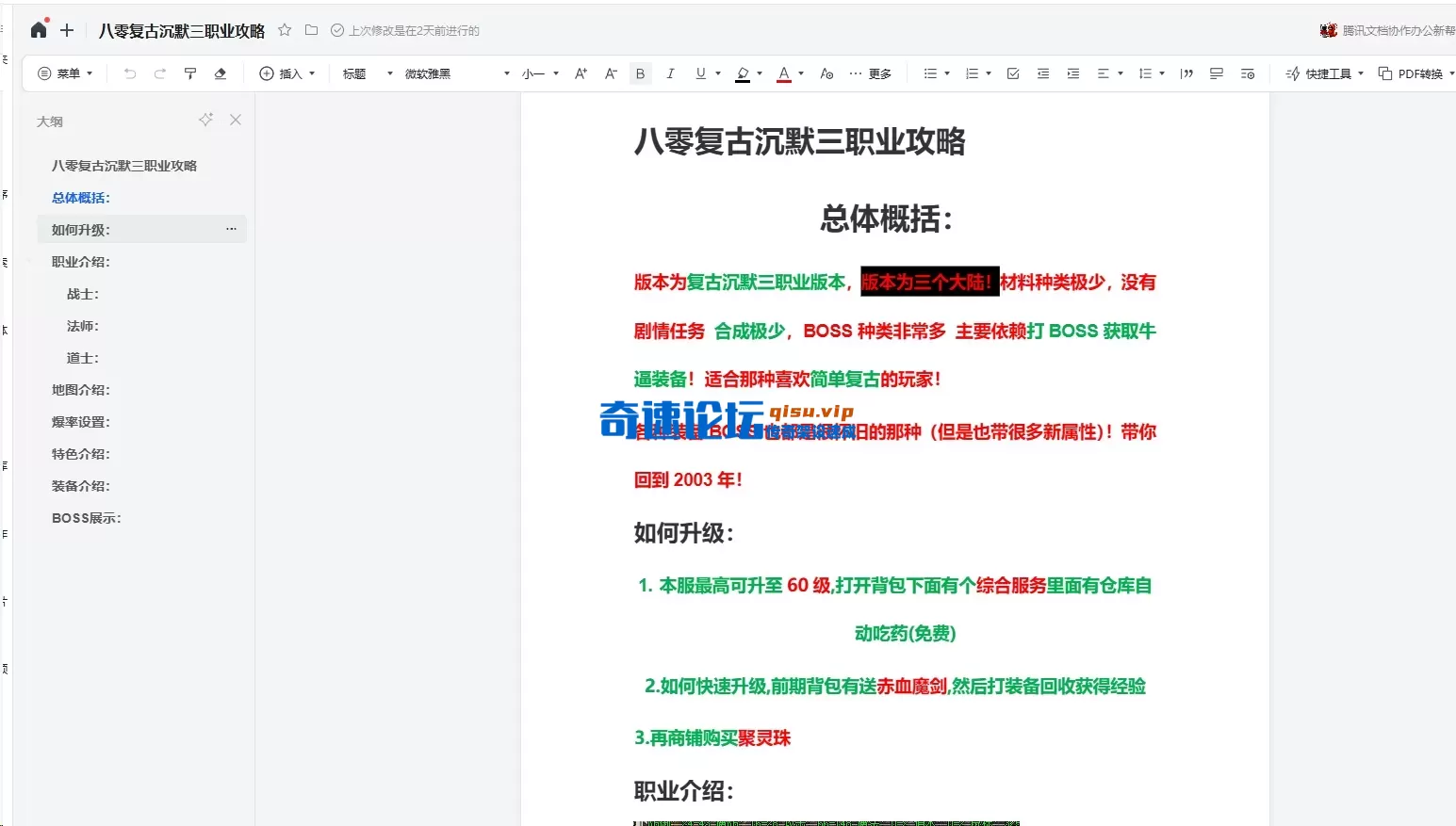Check the saved status checkmark icon

pyautogui.click(x=337, y=30)
